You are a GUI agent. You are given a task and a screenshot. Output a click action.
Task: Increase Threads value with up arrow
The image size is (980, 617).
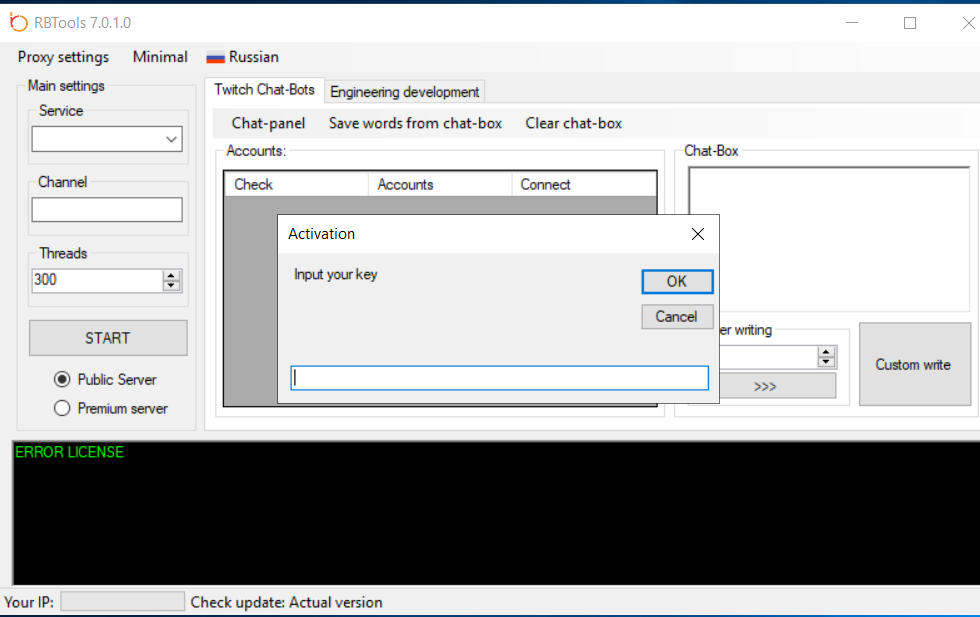[x=172, y=275]
